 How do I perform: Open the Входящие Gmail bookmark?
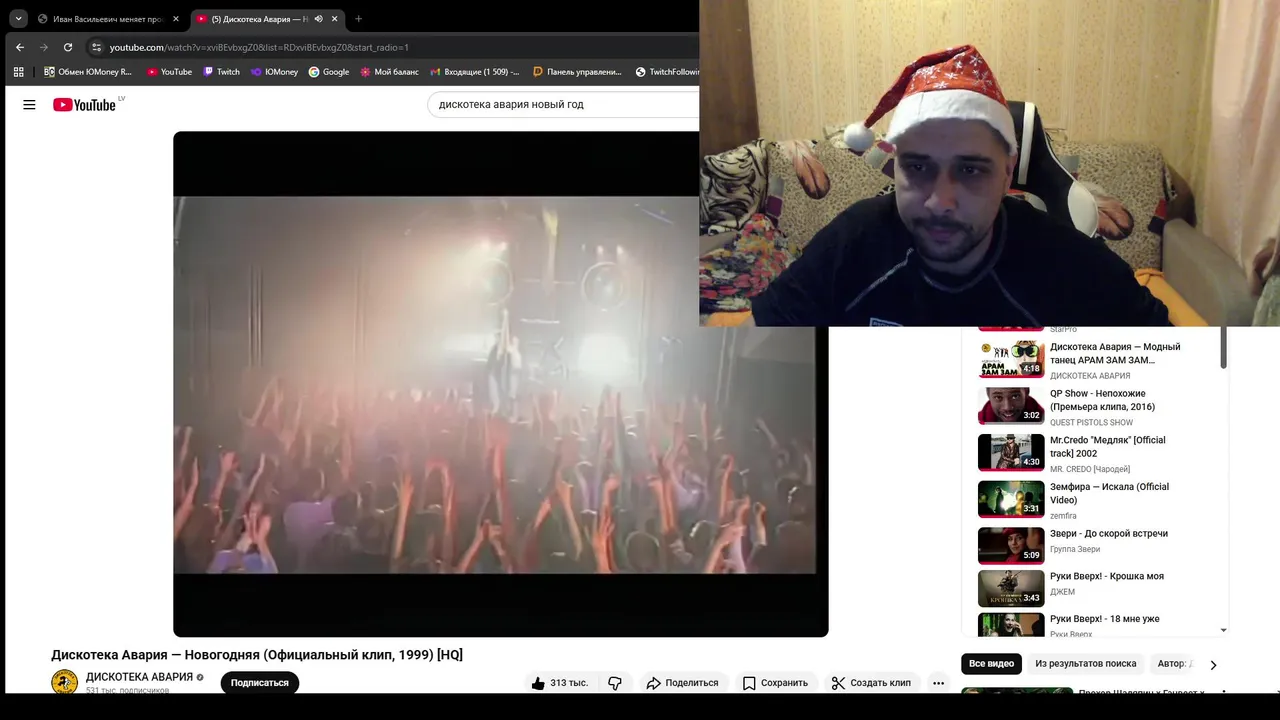point(475,72)
